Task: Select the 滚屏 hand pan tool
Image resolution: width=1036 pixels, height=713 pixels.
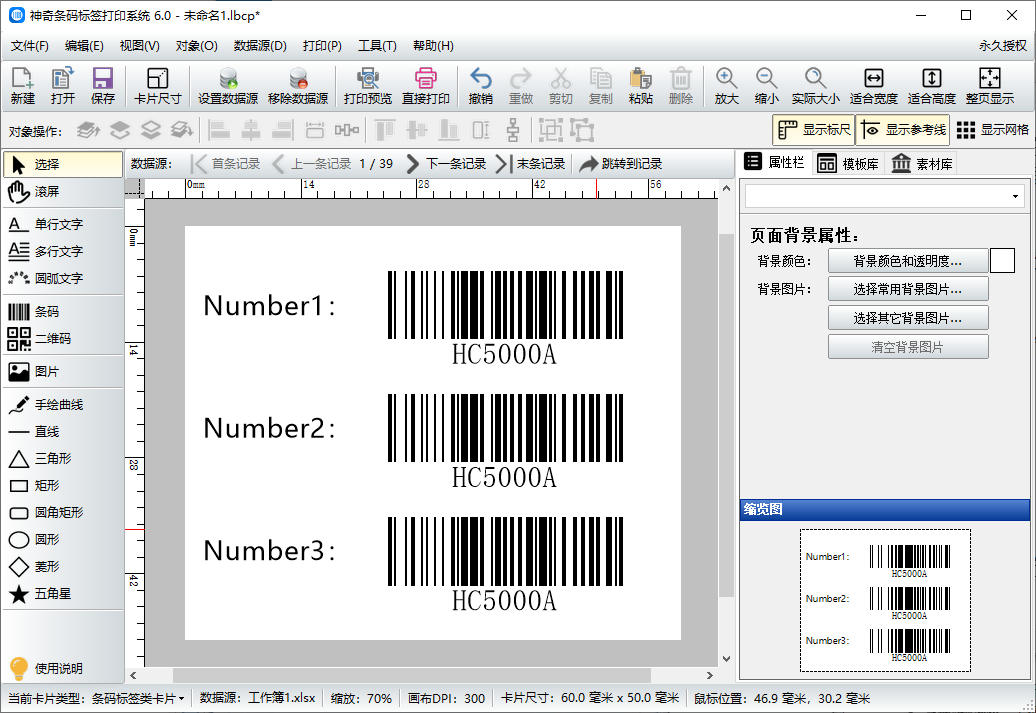Action: (63, 192)
